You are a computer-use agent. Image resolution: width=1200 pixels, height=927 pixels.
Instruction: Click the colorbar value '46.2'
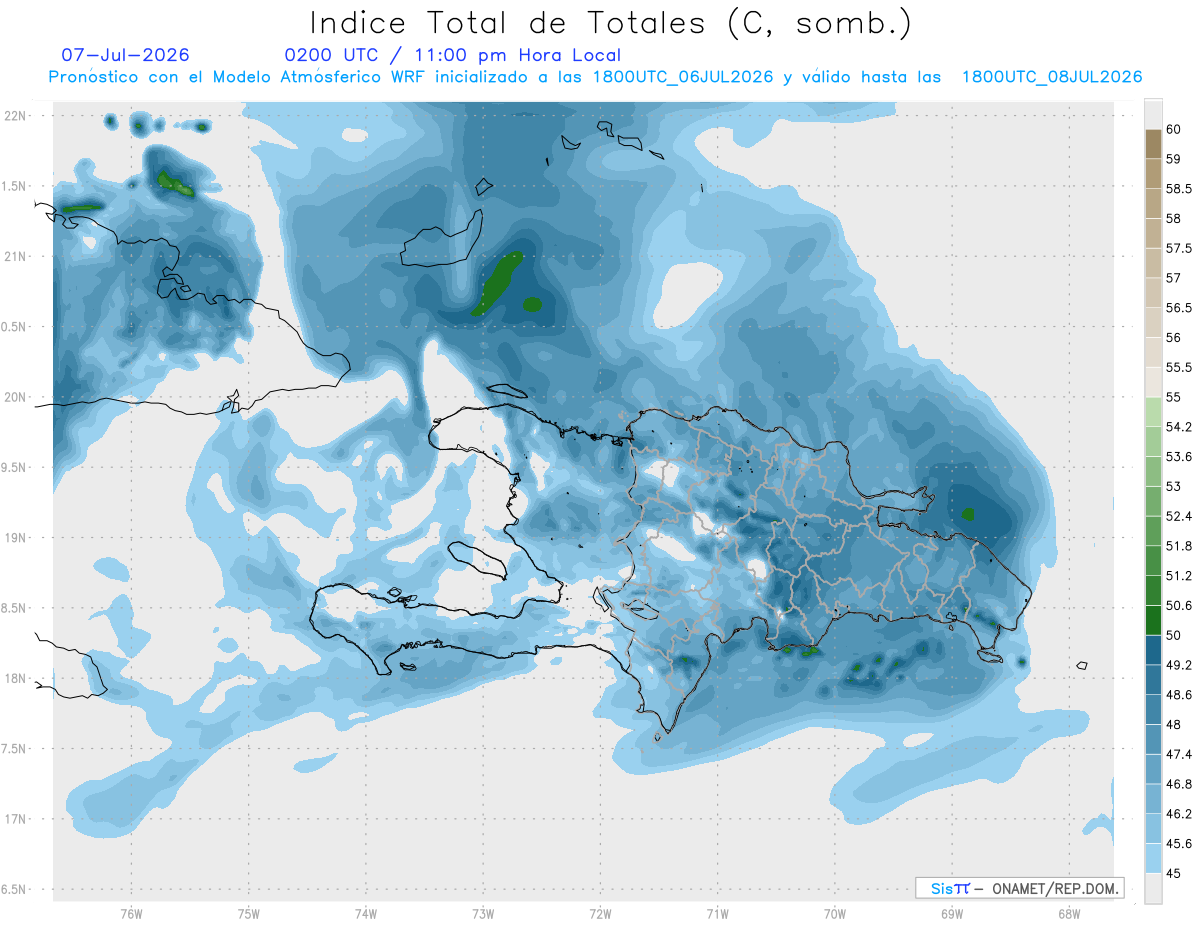coord(1178,814)
